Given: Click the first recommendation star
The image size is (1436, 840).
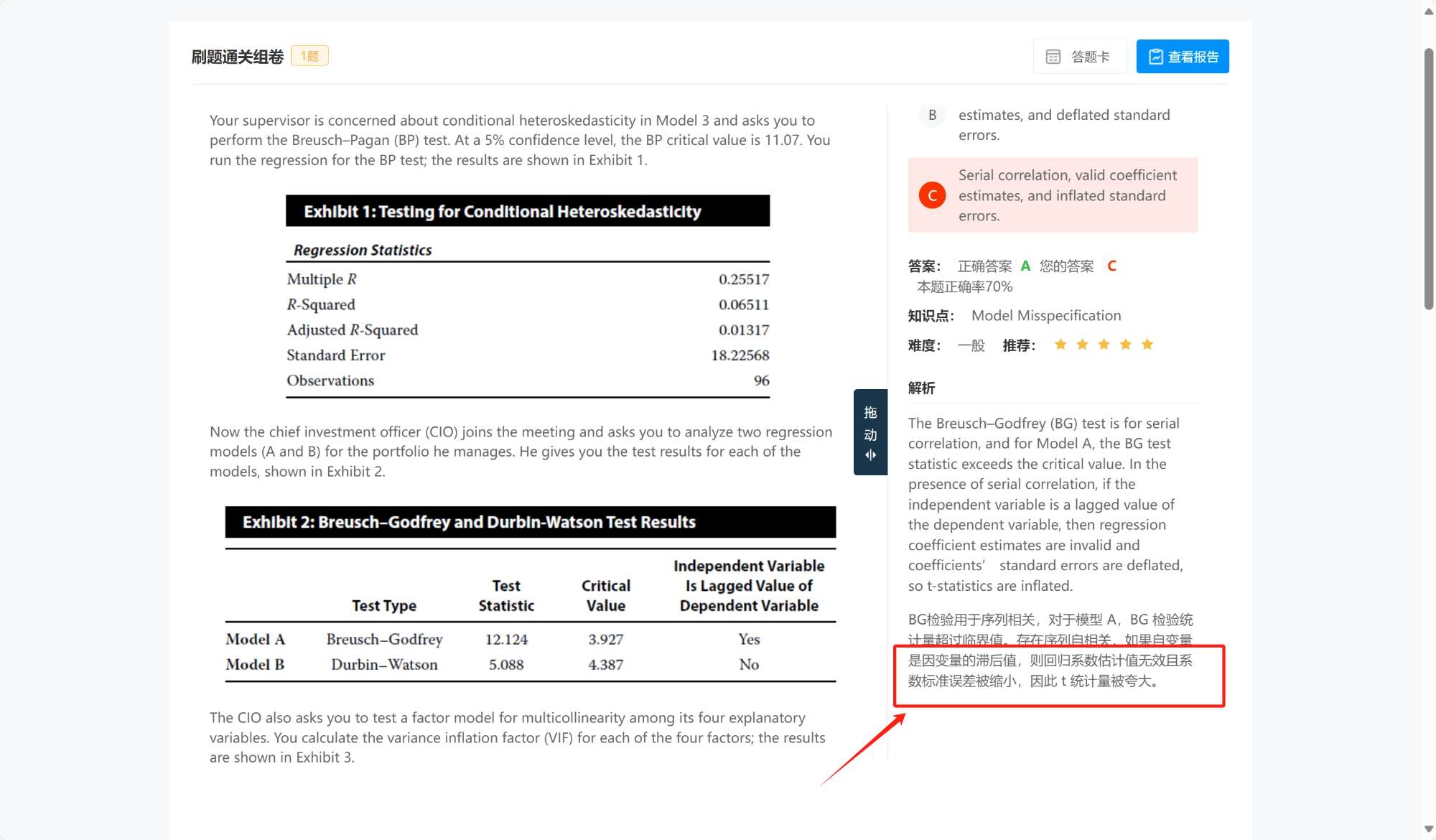Looking at the screenshot, I should pyautogui.click(x=1060, y=345).
